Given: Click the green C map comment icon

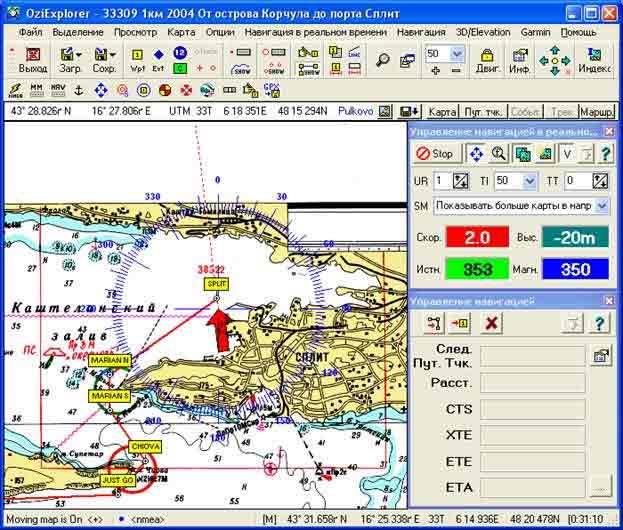Looking at the screenshot, I should [180, 68].
